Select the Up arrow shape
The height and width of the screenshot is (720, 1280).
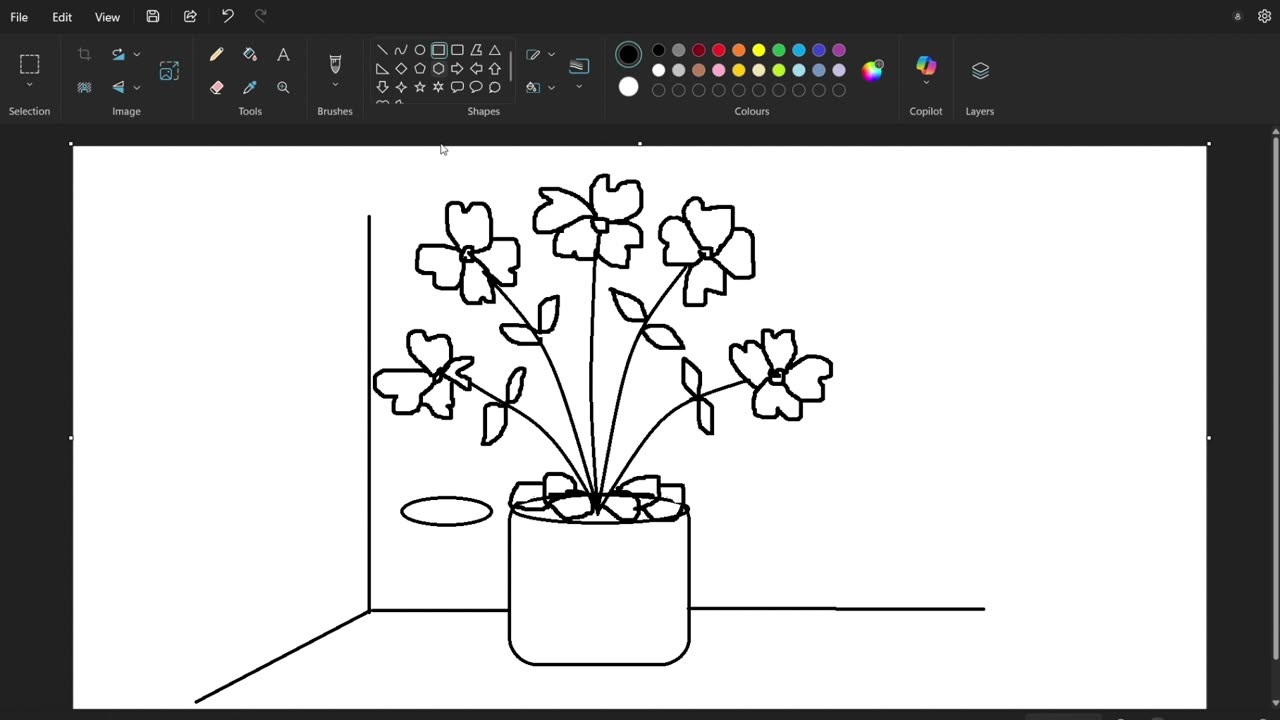point(495,69)
